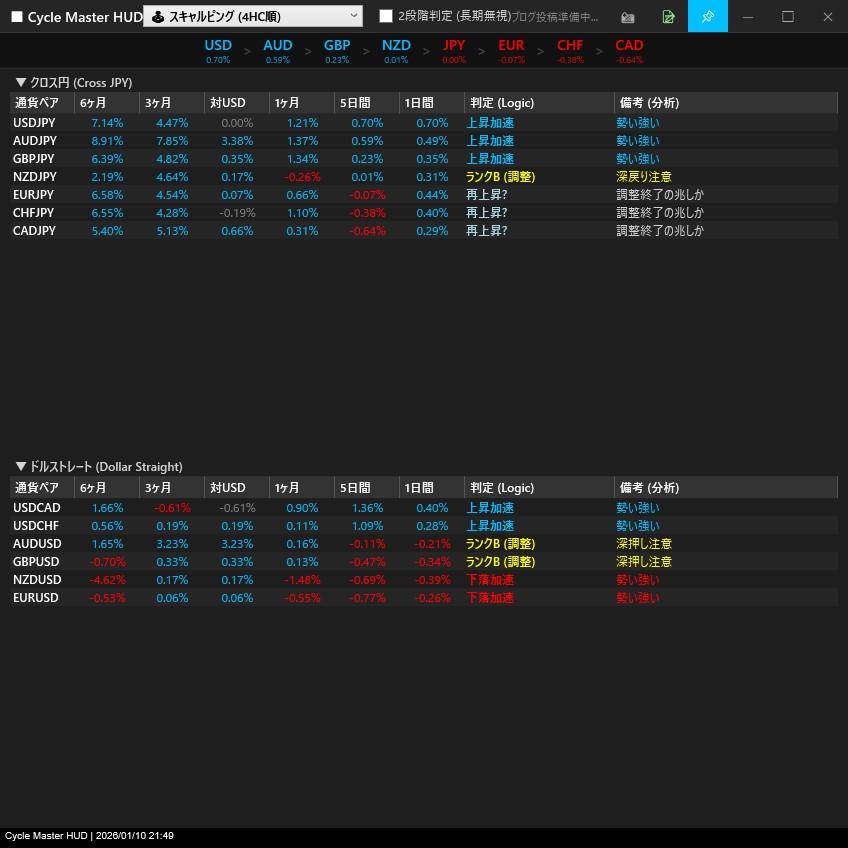Sort Cross JPY table by 6ヶ月 column
Viewport: 848px width, 848px height.
pos(107,103)
